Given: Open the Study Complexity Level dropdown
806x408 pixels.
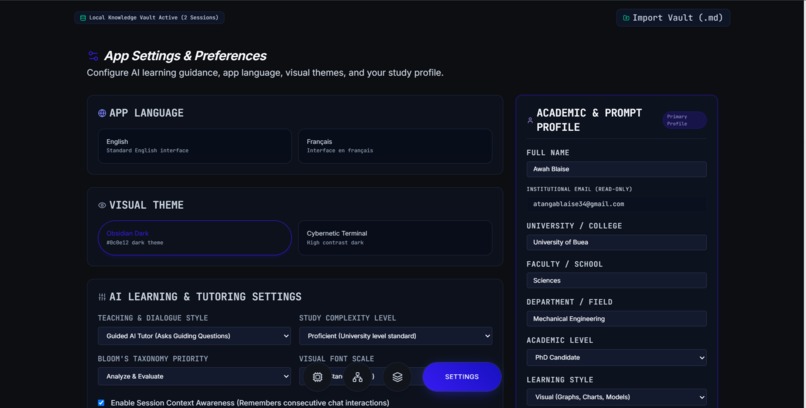Looking at the screenshot, I should point(395,336).
